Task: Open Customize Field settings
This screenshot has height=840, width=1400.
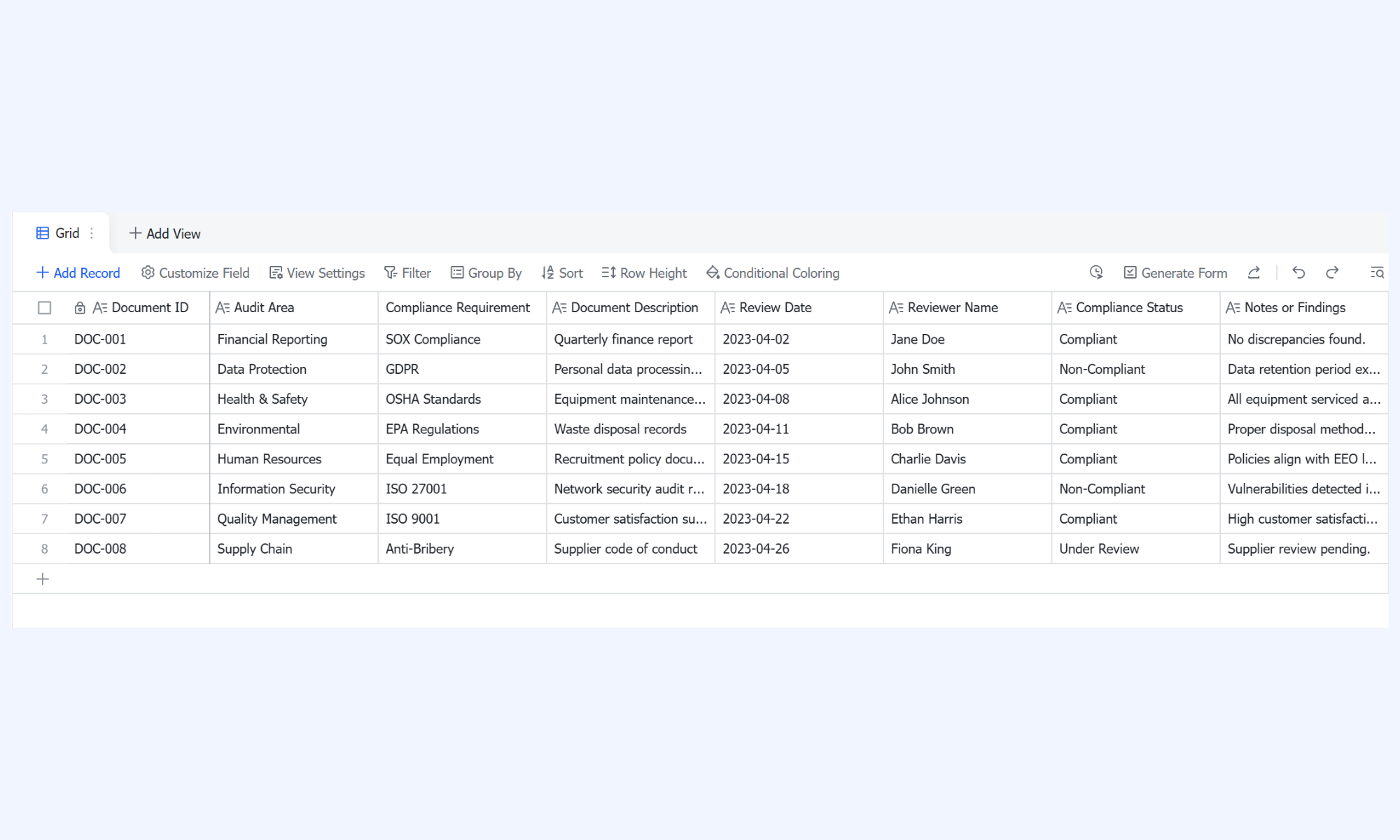Action: [x=195, y=273]
